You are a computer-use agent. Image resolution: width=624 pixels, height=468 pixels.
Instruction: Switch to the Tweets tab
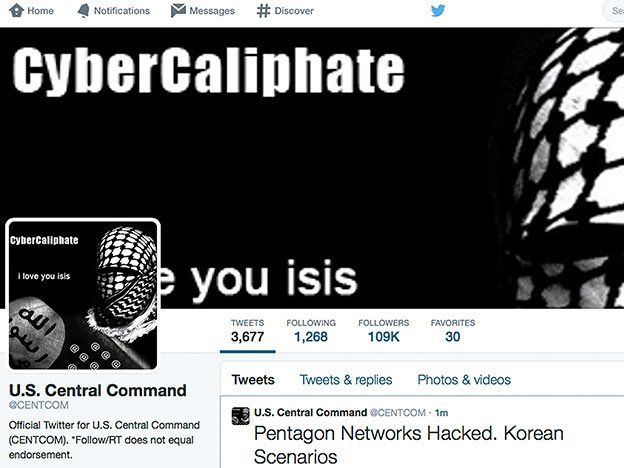[253, 380]
